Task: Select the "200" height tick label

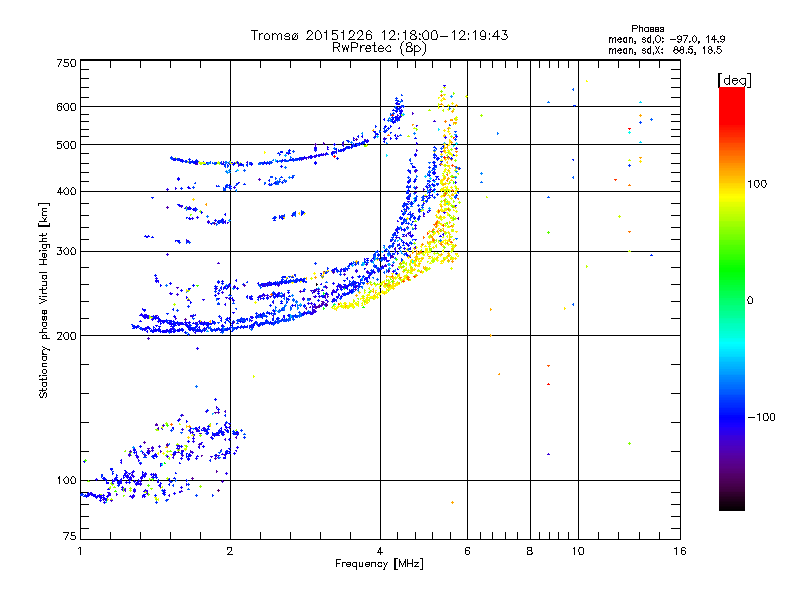Action: coord(66,336)
